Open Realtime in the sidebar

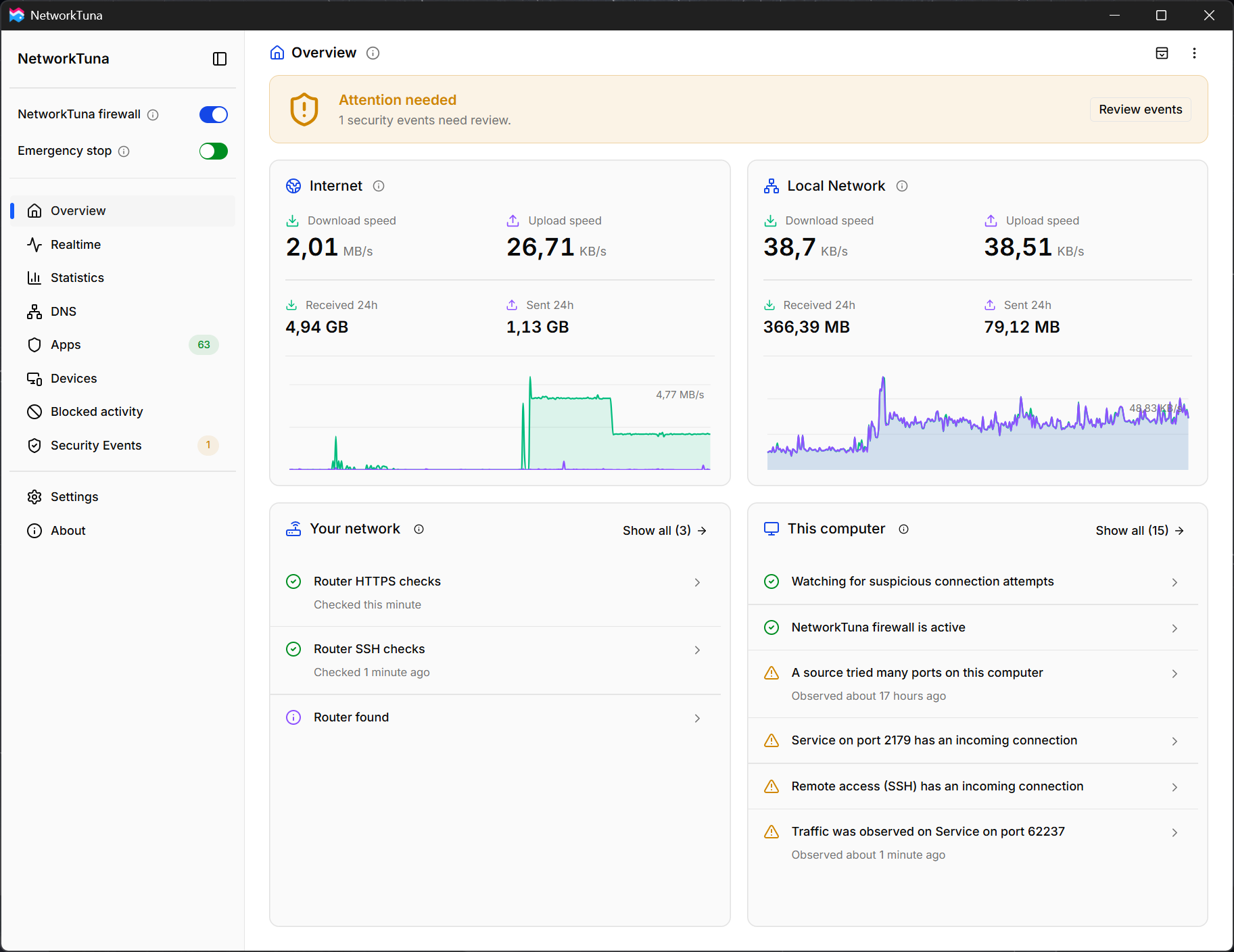tap(123, 245)
